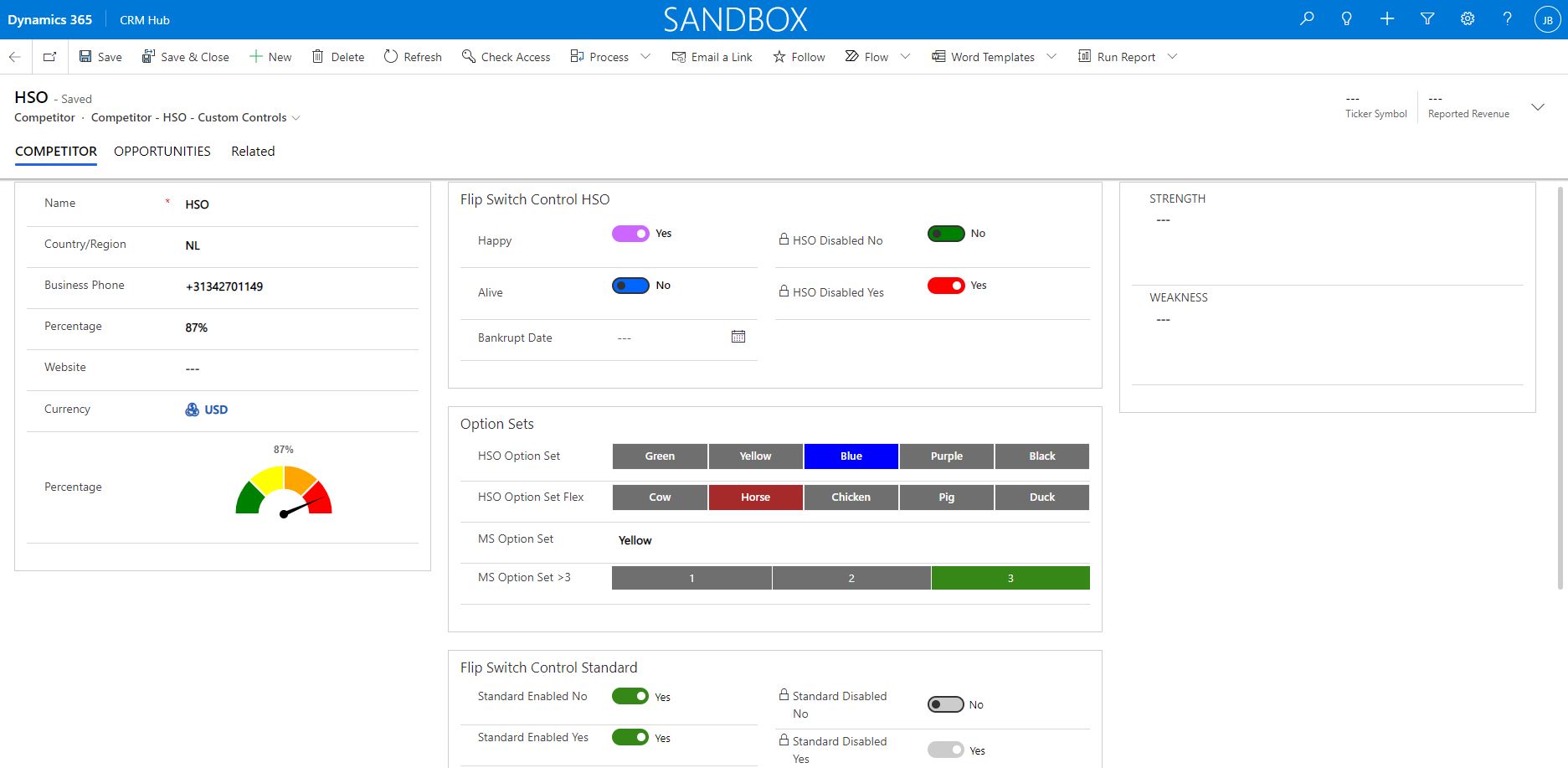Viewport: 1568px width, 768px height.
Task: Open the settings gear icon
Action: (x=1468, y=18)
